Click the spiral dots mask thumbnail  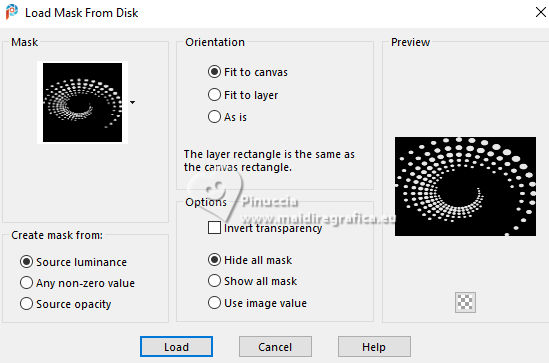click(x=83, y=102)
